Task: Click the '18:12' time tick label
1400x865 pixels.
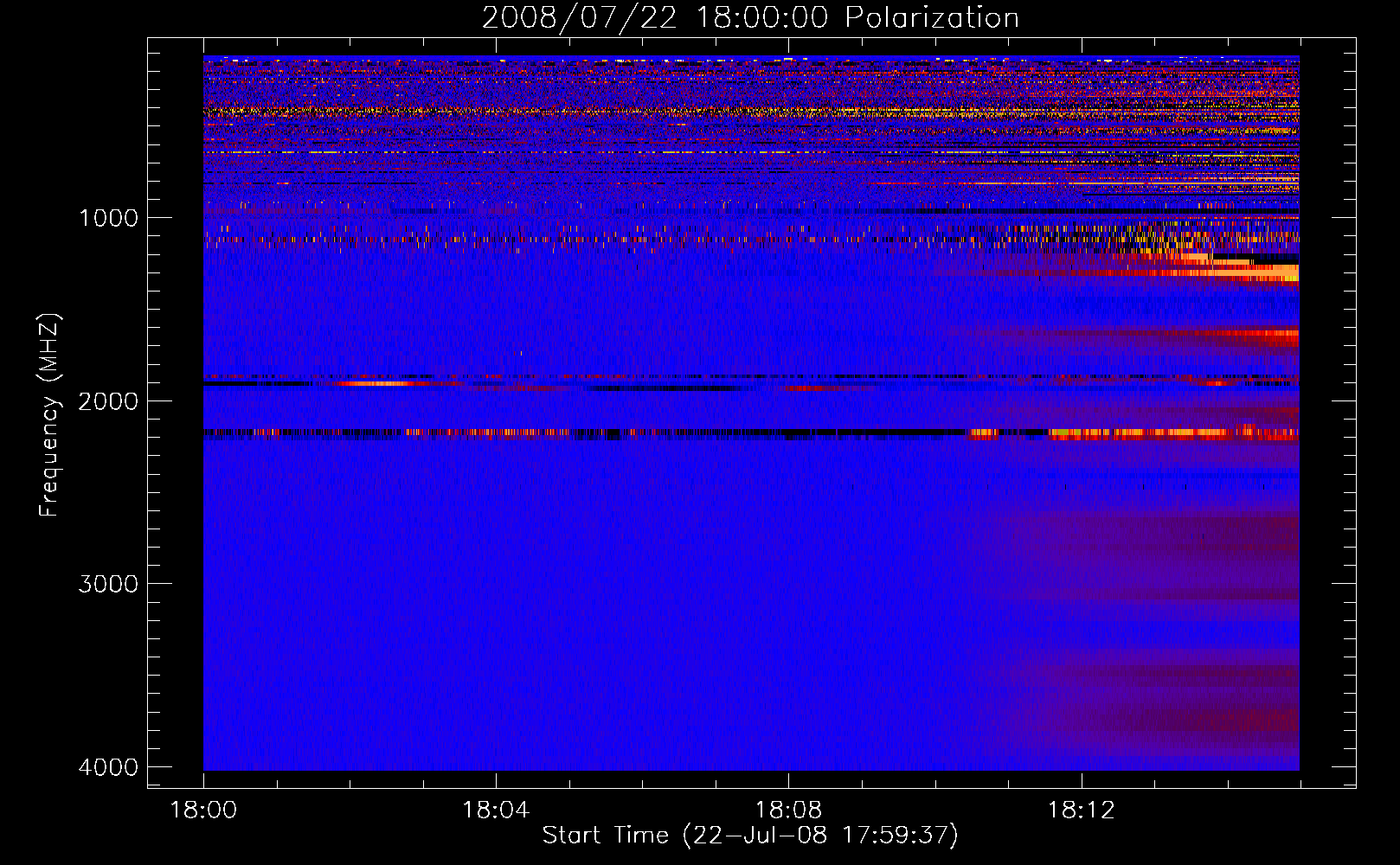Action: pos(1081,811)
